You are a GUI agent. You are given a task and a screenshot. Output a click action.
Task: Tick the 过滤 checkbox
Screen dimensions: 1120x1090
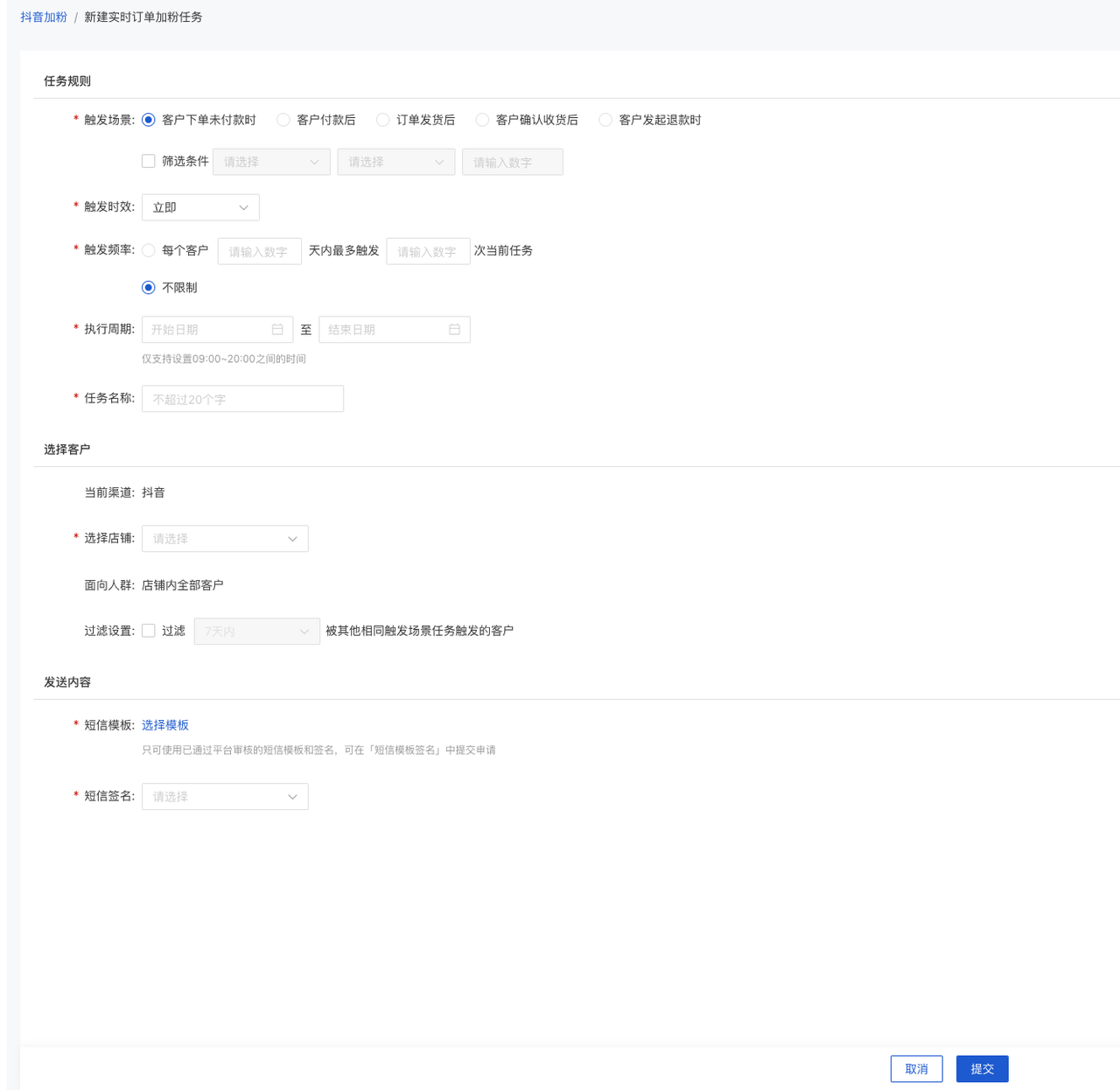point(149,631)
